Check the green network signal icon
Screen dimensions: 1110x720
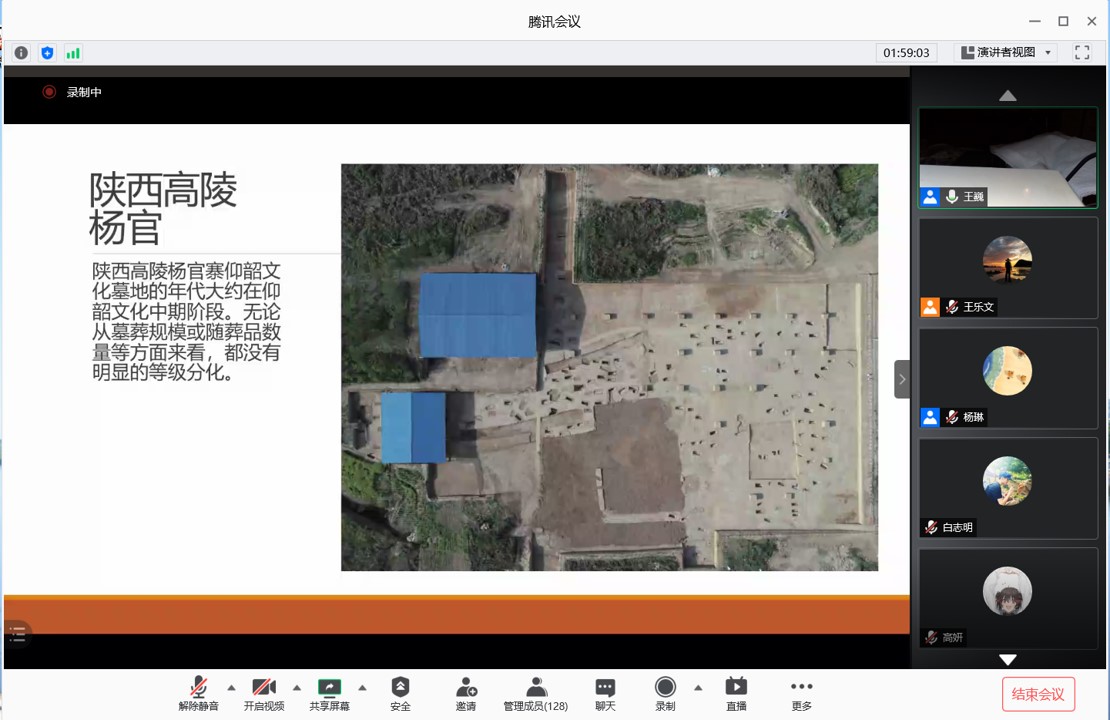tap(73, 53)
